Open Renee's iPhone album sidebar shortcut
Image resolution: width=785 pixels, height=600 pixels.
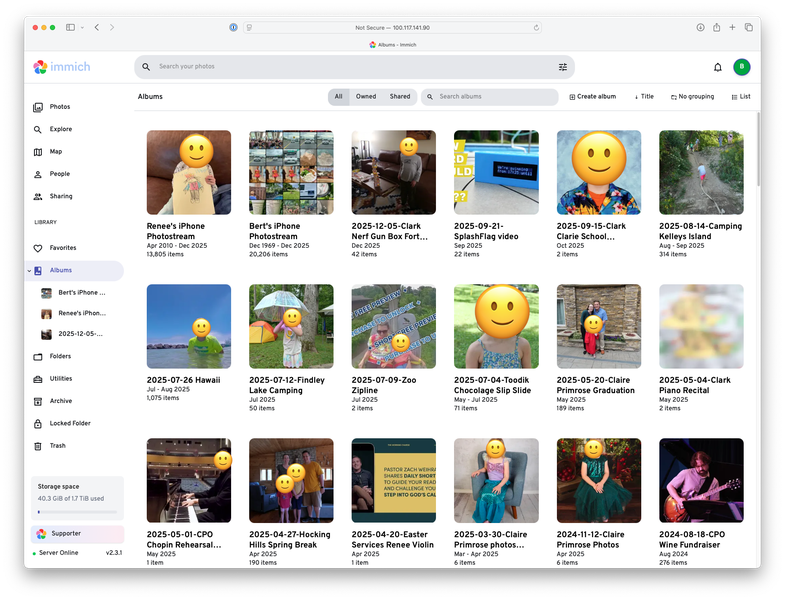(x=75, y=314)
